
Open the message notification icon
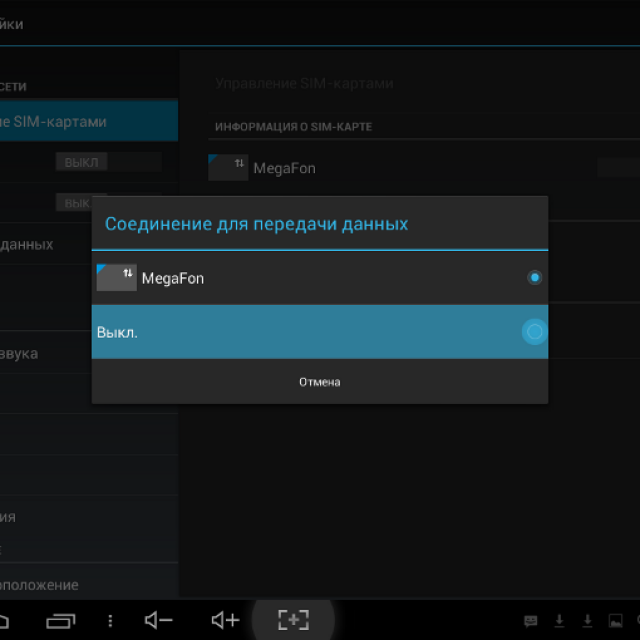pyautogui.click(x=530, y=621)
